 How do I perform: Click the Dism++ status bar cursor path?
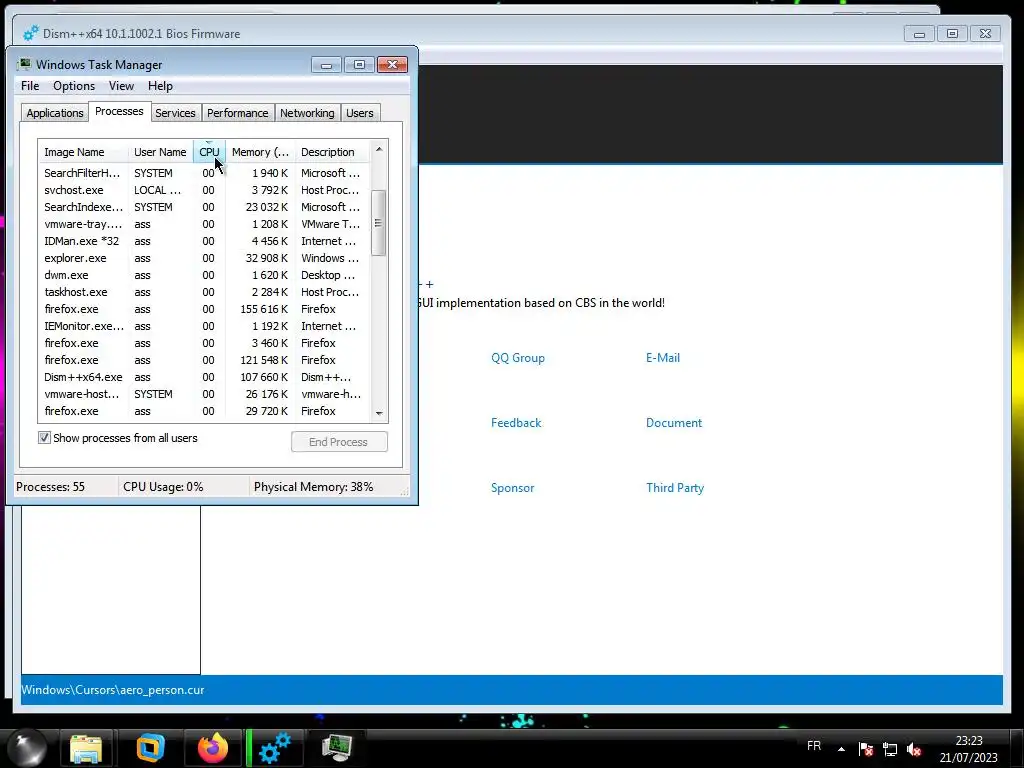[x=113, y=690]
